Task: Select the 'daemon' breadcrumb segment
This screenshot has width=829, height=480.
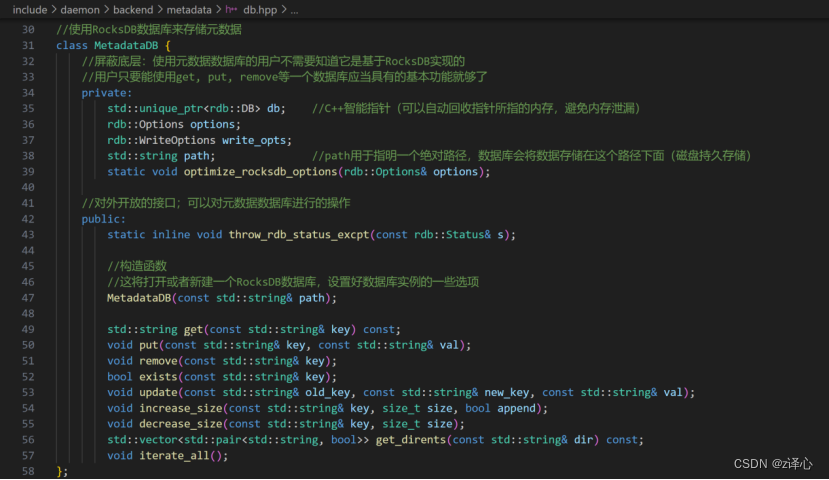Action: (x=80, y=9)
